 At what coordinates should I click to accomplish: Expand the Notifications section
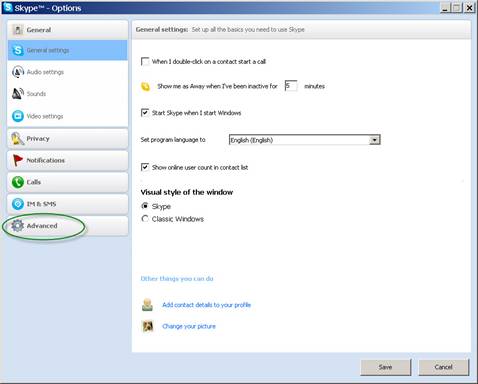tap(68, 160)
